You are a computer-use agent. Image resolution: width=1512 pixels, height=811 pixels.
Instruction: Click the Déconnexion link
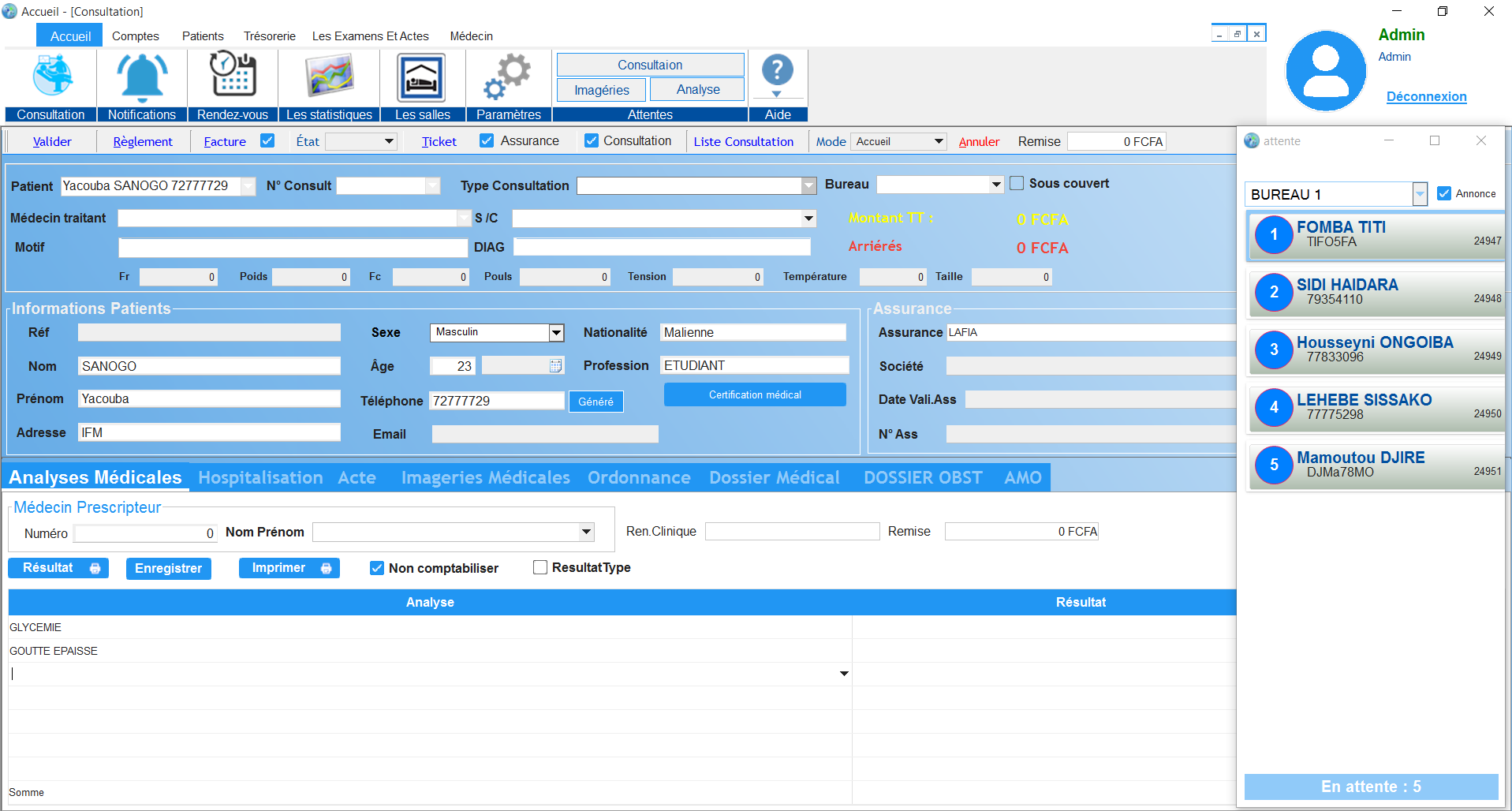(1426, 96)
